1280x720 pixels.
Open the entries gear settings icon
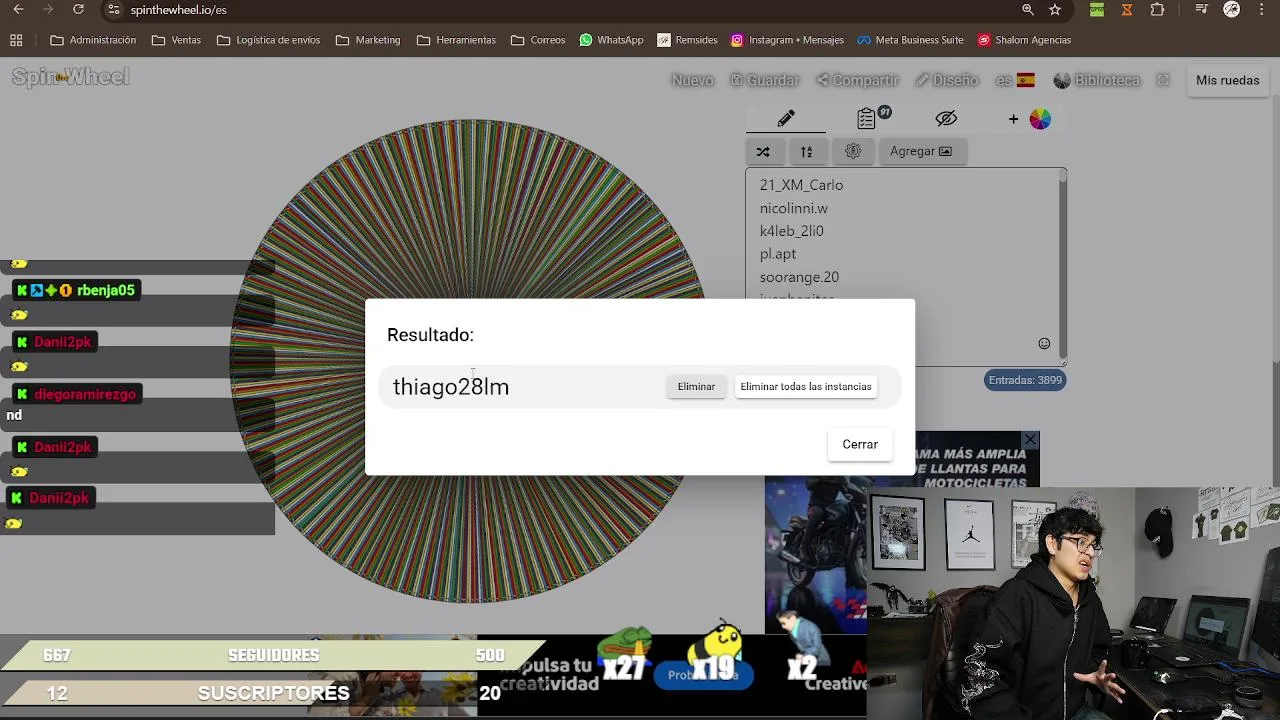[x=853, y=152]
